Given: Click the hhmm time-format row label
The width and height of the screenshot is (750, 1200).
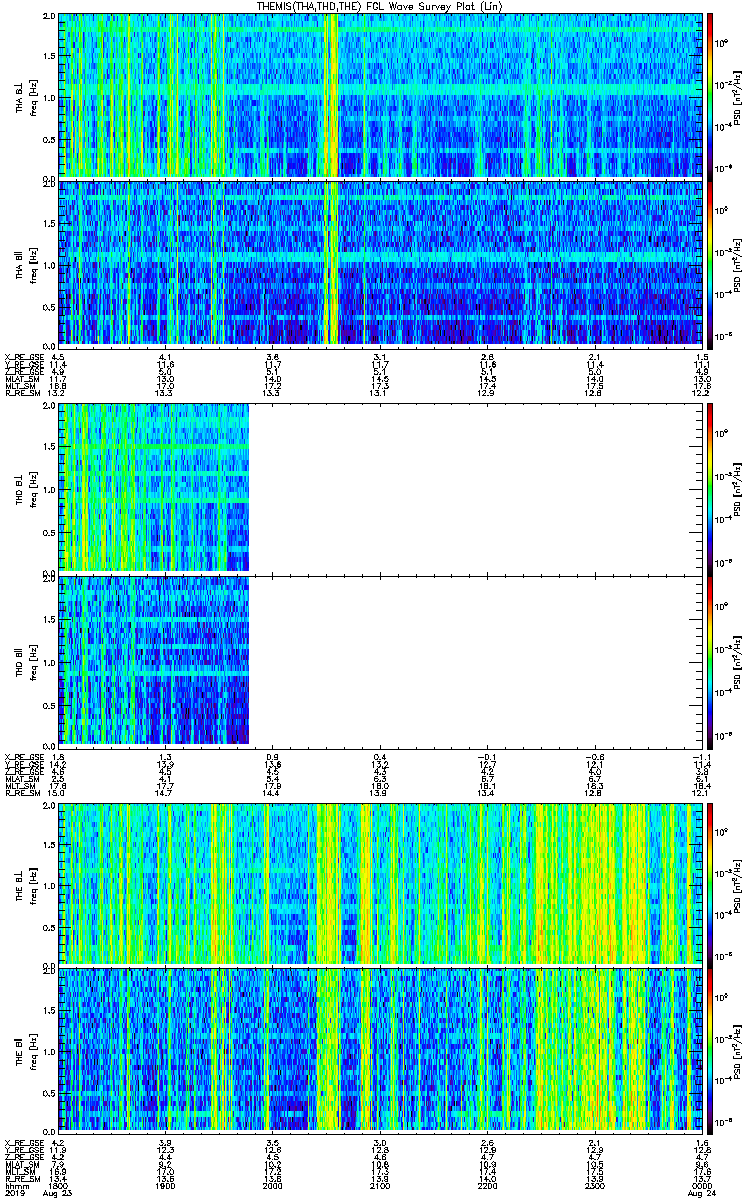Looking at the screenshot, I should (x=16, y=1185).
